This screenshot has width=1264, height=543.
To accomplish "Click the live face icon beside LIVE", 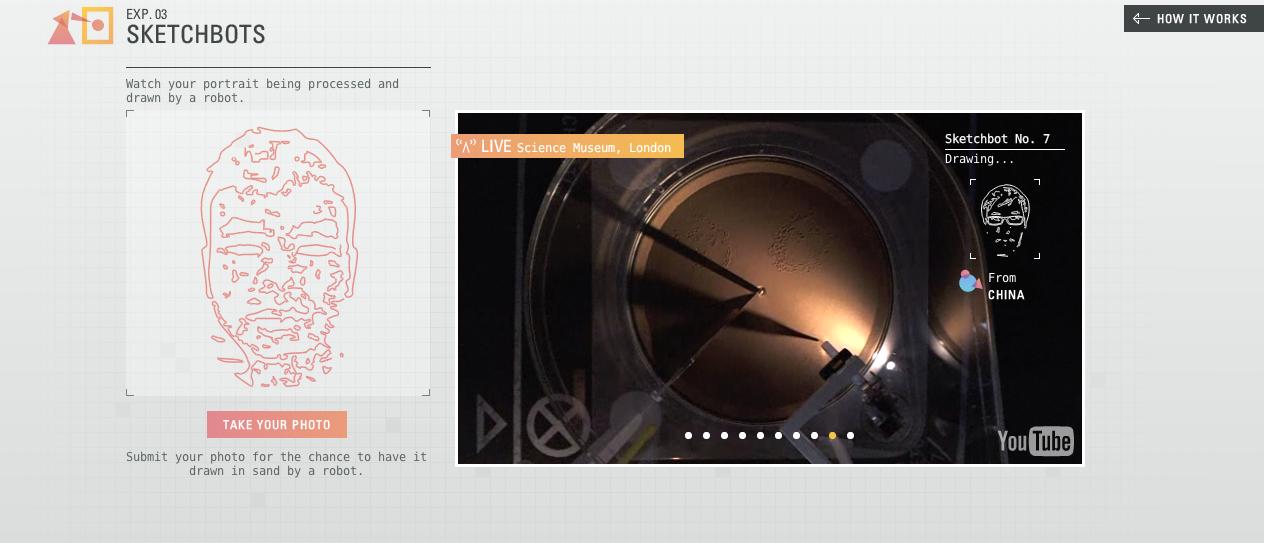I will point(465,147).
